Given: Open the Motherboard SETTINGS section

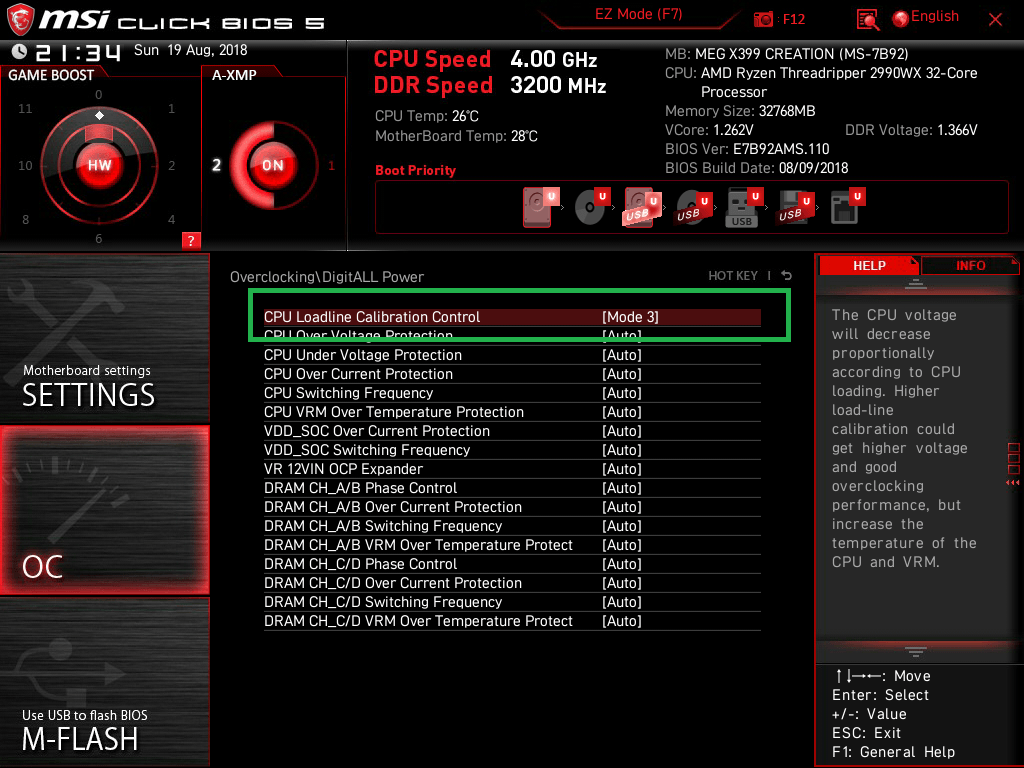Looking at the screenshot, I should click(104, 338).
